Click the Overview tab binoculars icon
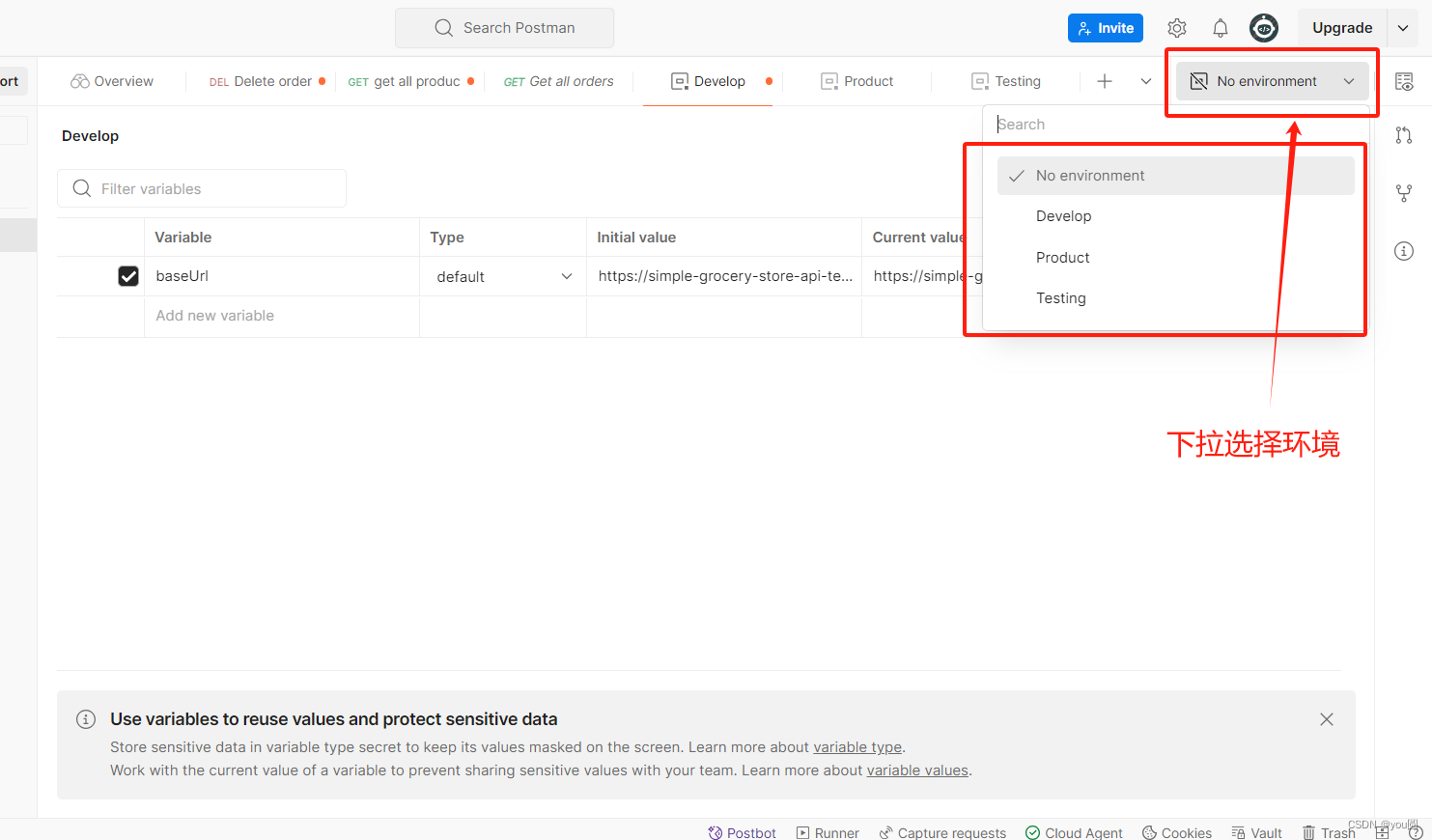Image resolution: width=1432 pixels, height=840 pixels. tap(80, 81)
